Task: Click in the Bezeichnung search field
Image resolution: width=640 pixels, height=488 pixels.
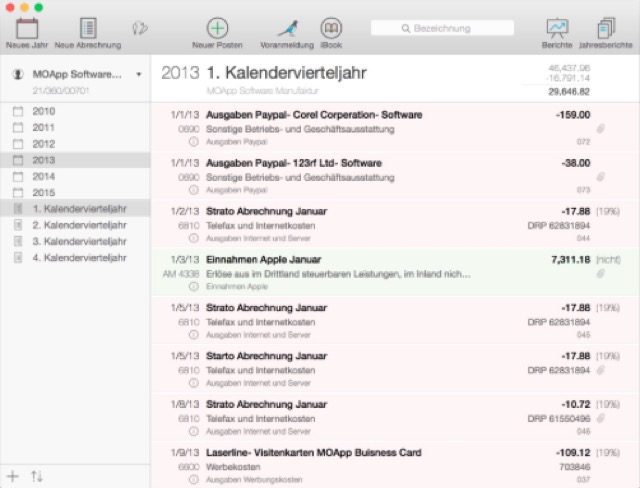Action: tap(450, 29)
